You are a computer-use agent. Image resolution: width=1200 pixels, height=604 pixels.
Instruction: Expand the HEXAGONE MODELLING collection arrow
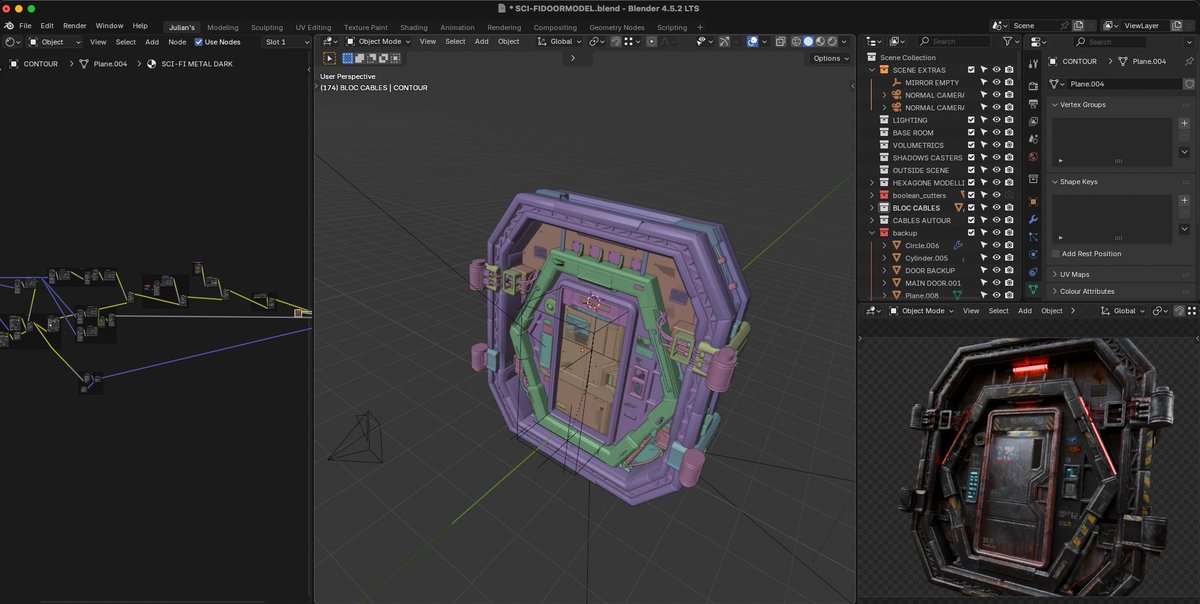point(872,183)
